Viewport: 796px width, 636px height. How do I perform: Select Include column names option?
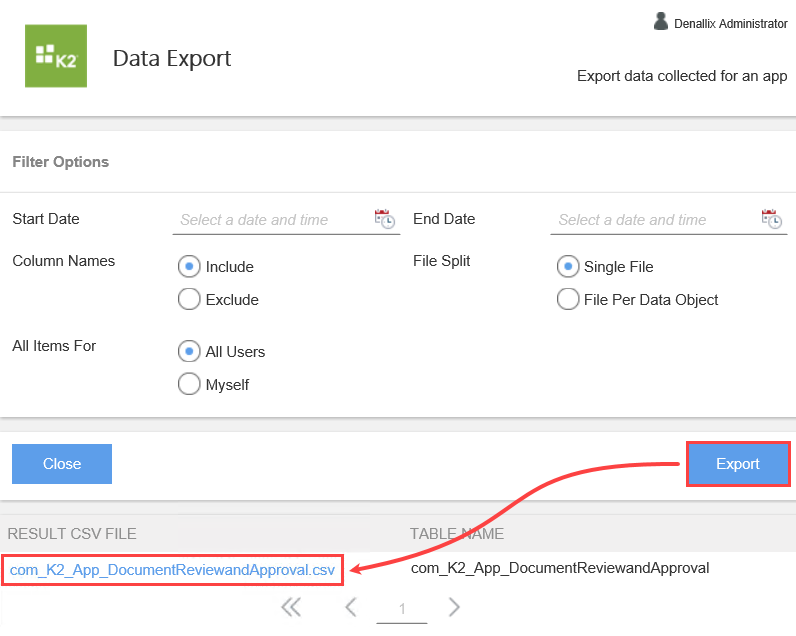[x=188, y=267]
